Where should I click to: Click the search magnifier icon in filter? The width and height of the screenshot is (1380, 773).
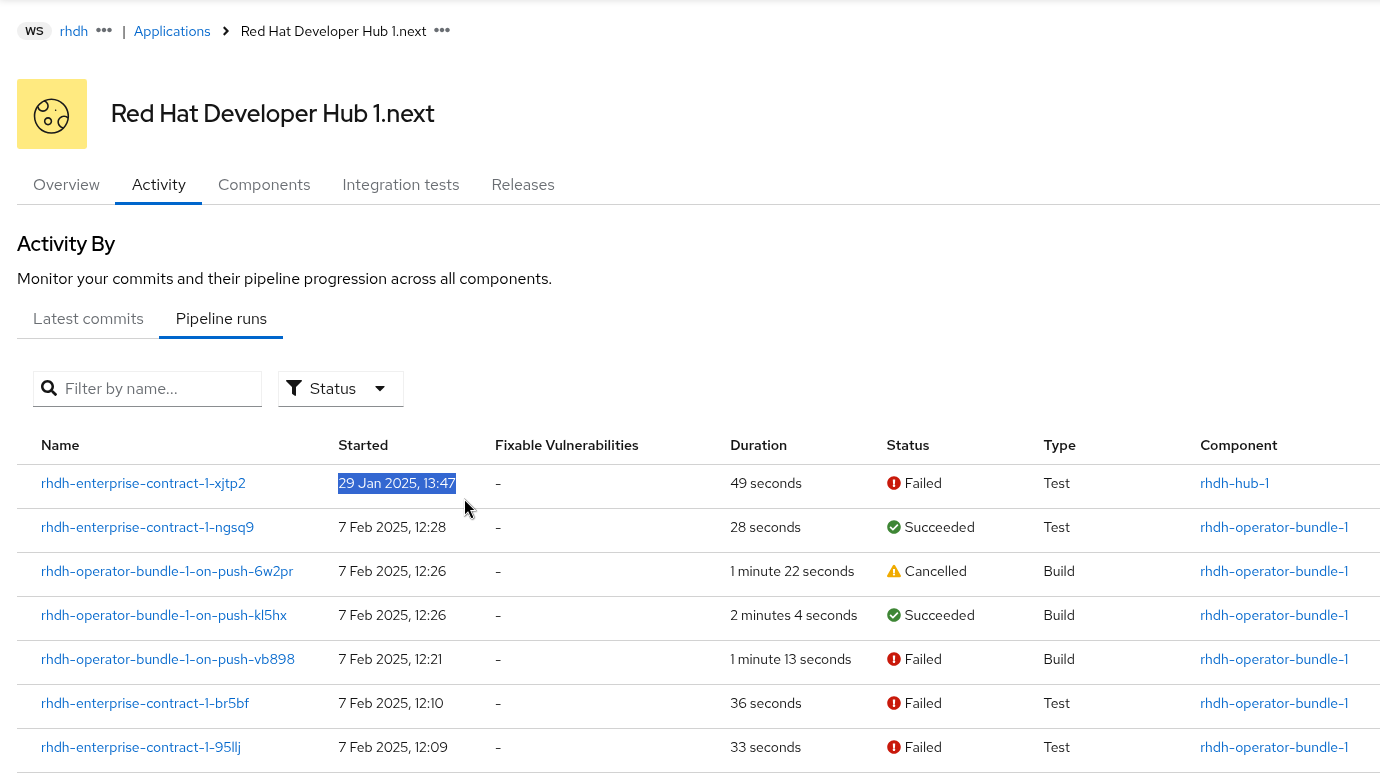[x=49, y=388]
